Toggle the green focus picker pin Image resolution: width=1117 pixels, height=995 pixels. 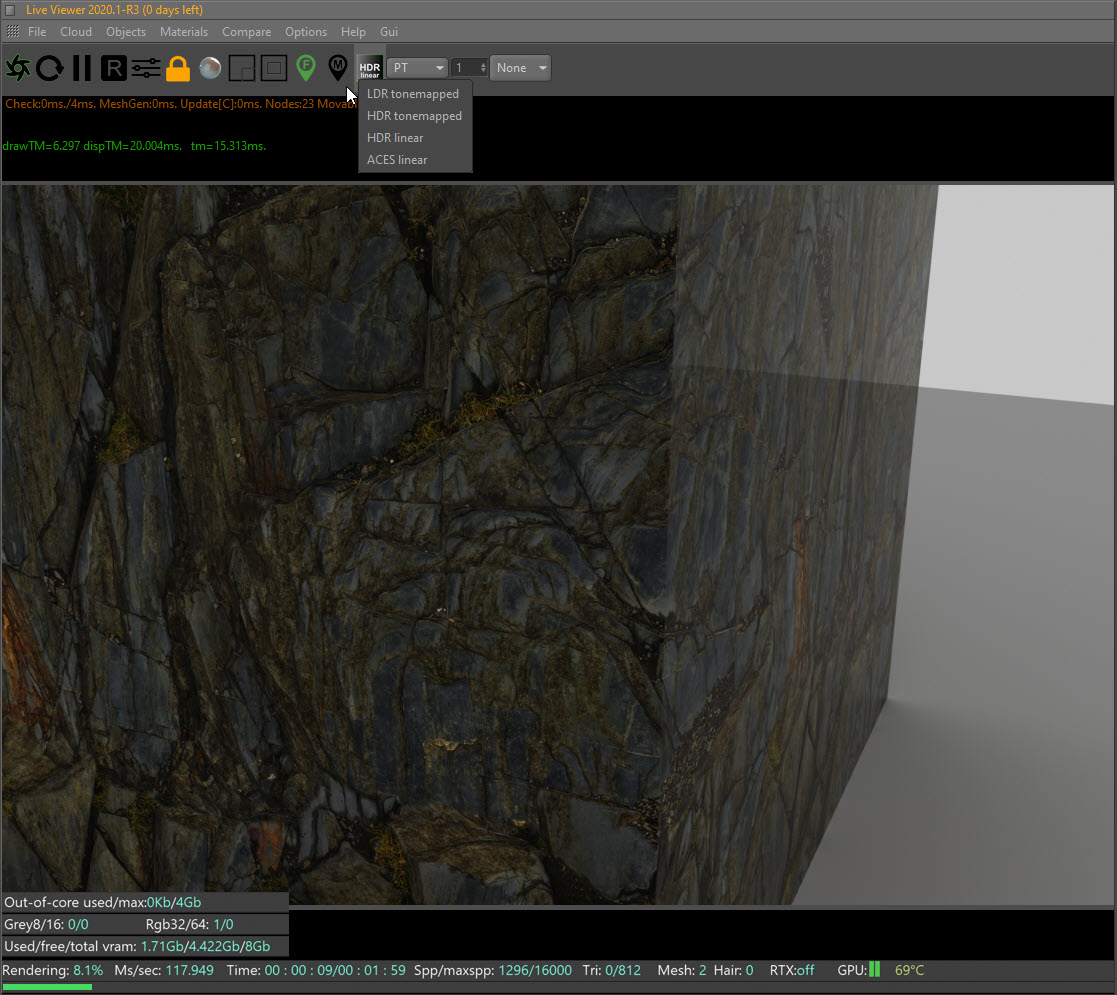[306, 68]
